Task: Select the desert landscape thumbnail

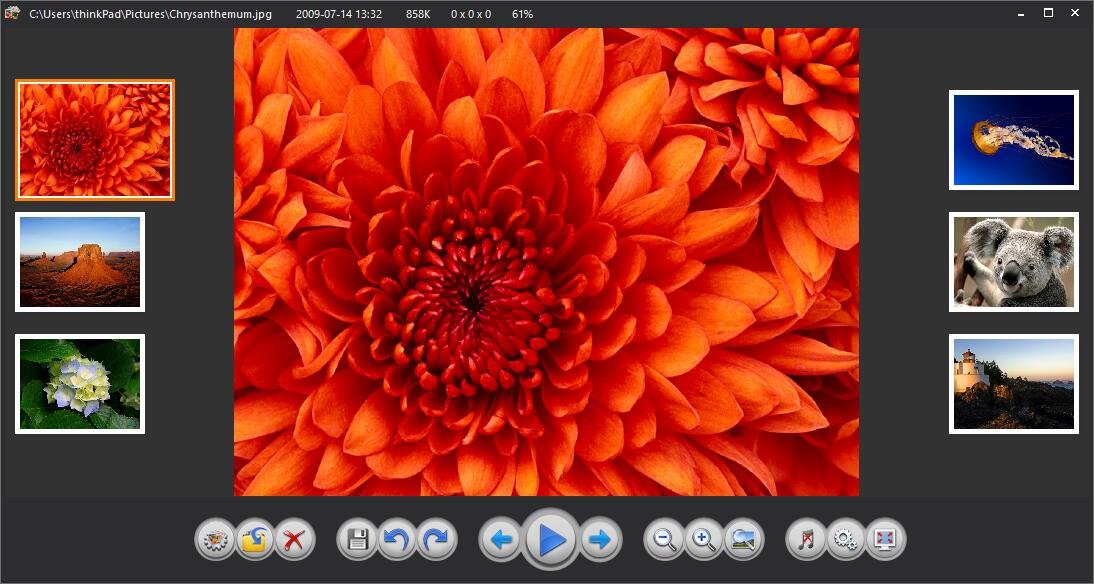Action: [x=80, y=262]
